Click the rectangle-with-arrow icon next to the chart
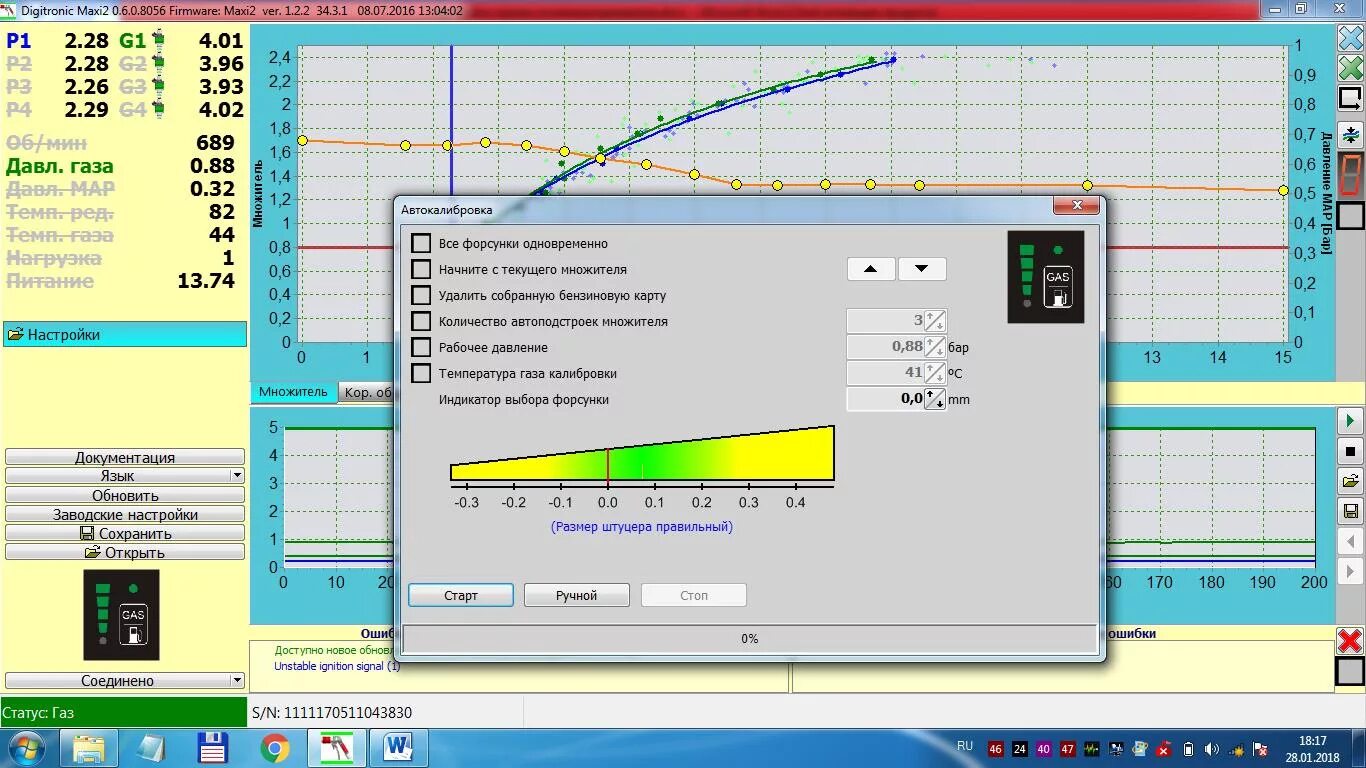The width and height of the screenshot is (1366, 768). 1350,99
